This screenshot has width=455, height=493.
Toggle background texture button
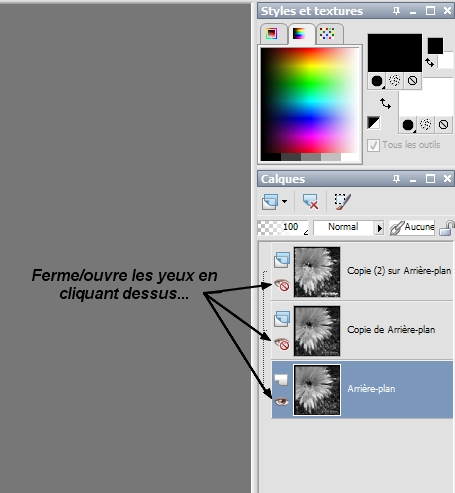pyautogui.click(x=426, y=125)
